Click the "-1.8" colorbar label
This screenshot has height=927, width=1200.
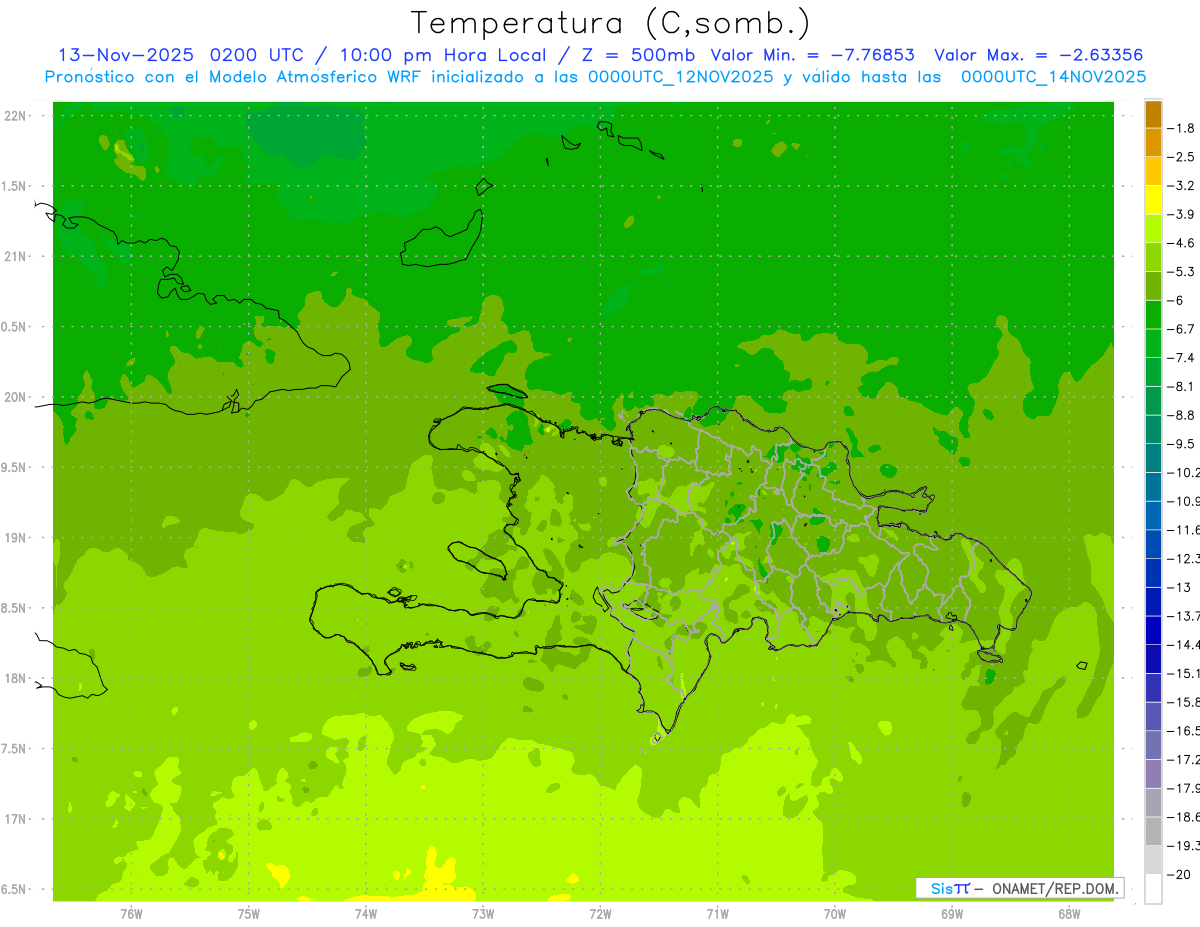click(x=1180, y=128)
